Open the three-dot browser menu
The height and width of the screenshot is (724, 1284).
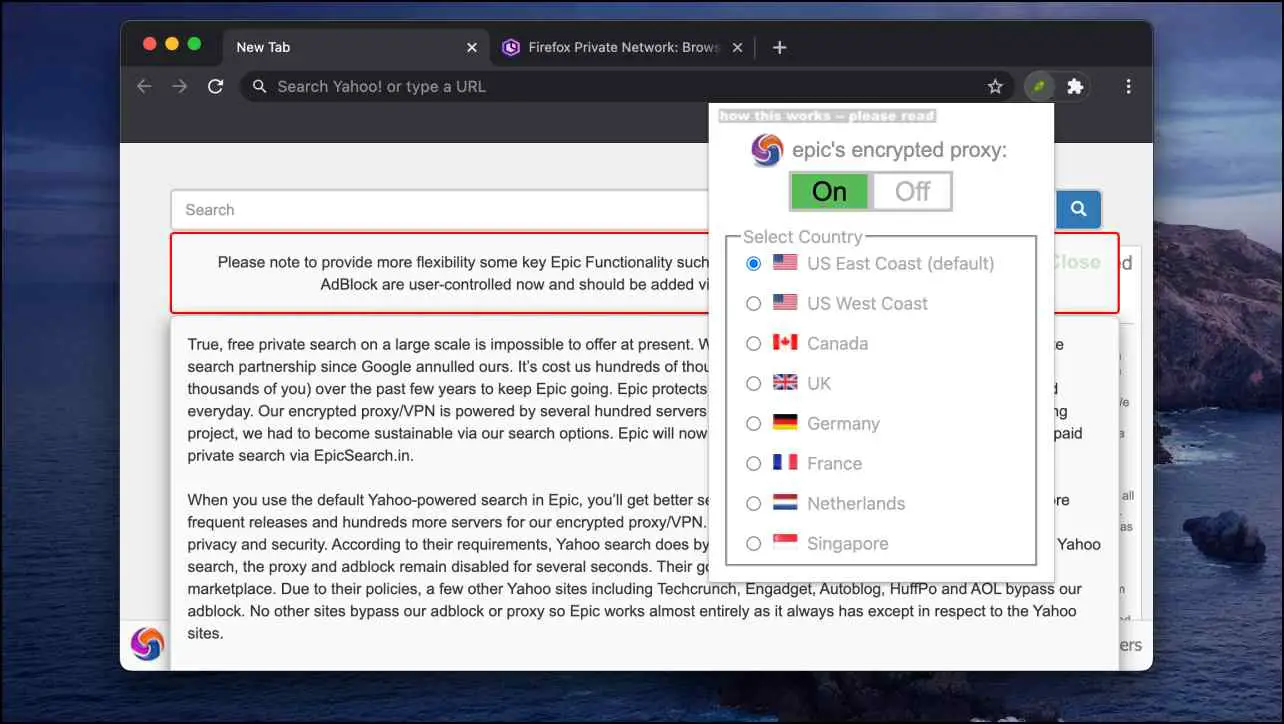[x=1129, y=87]
